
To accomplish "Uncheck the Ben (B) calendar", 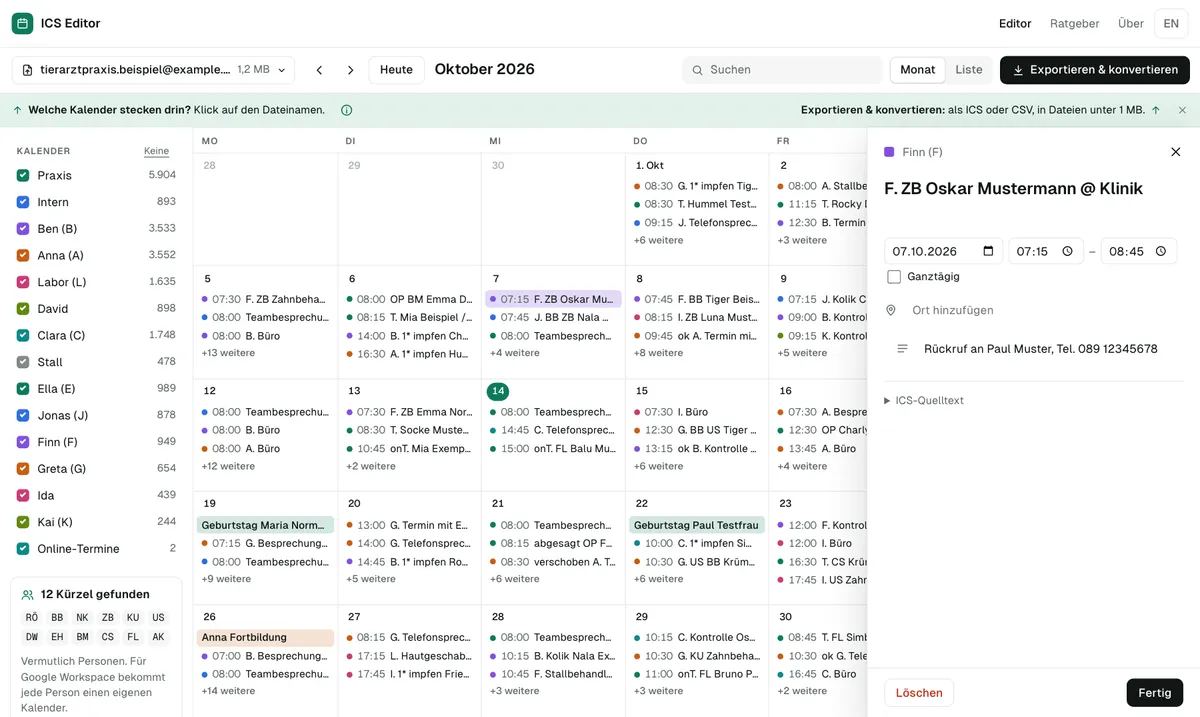I will [x=23, y=228].
